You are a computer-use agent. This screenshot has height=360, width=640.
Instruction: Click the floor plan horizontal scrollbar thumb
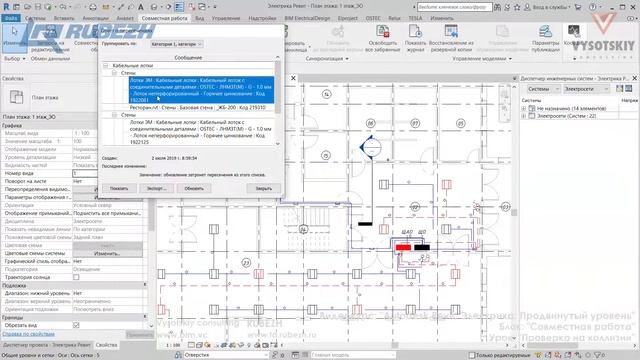click(x=394, y=345)
